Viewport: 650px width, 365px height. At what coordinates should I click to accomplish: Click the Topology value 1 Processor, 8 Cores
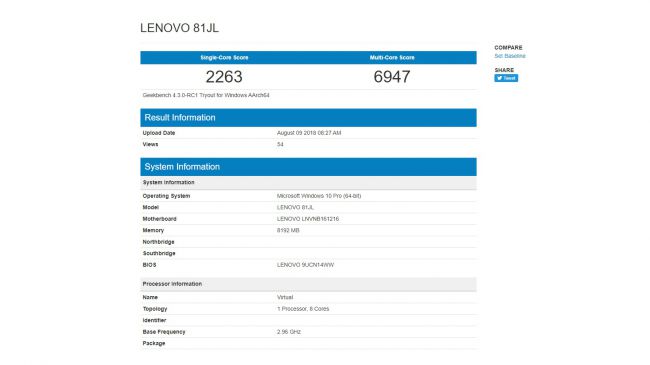(303, 309)
